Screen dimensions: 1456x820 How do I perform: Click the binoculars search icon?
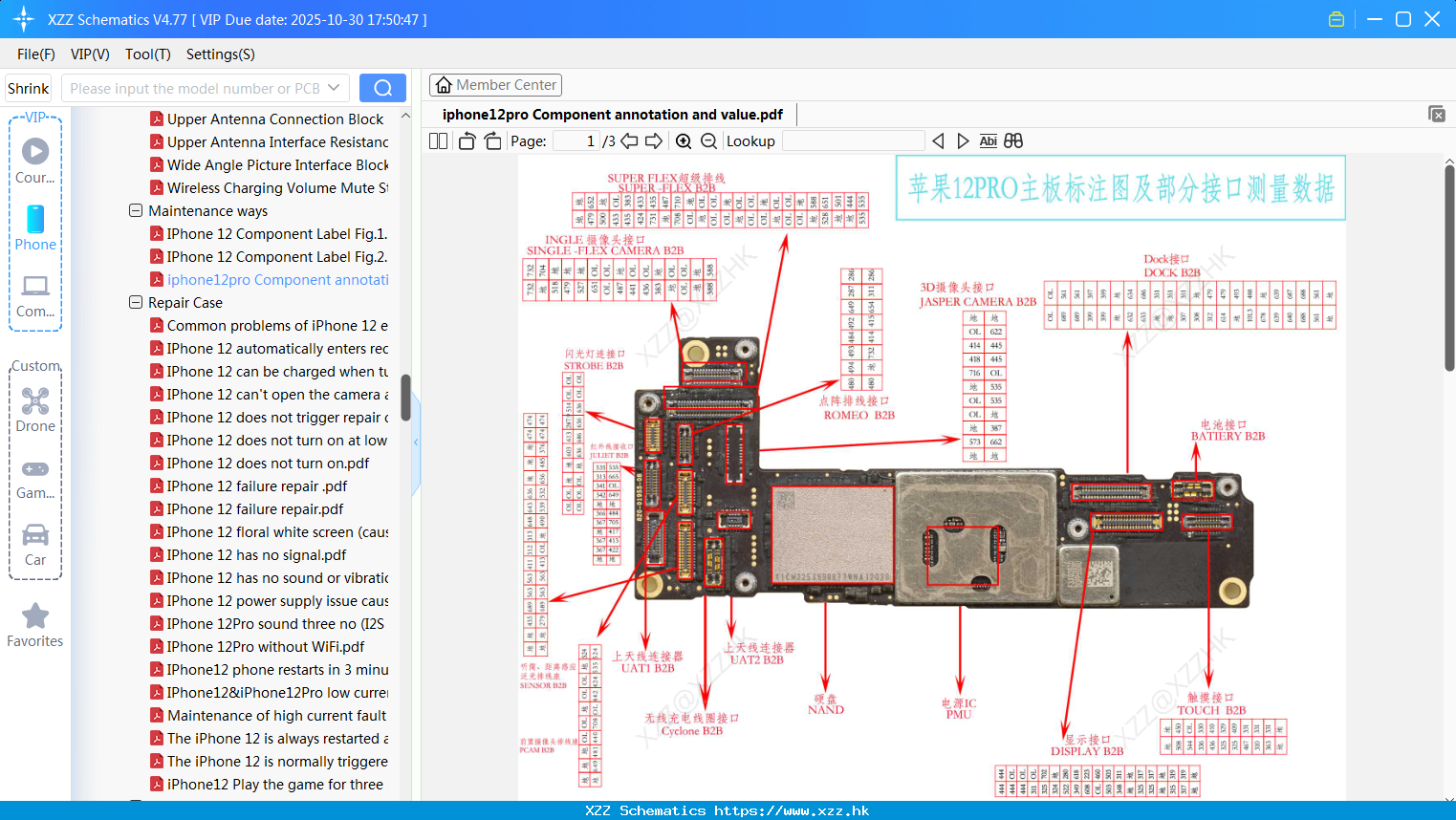pos(1013,140)
